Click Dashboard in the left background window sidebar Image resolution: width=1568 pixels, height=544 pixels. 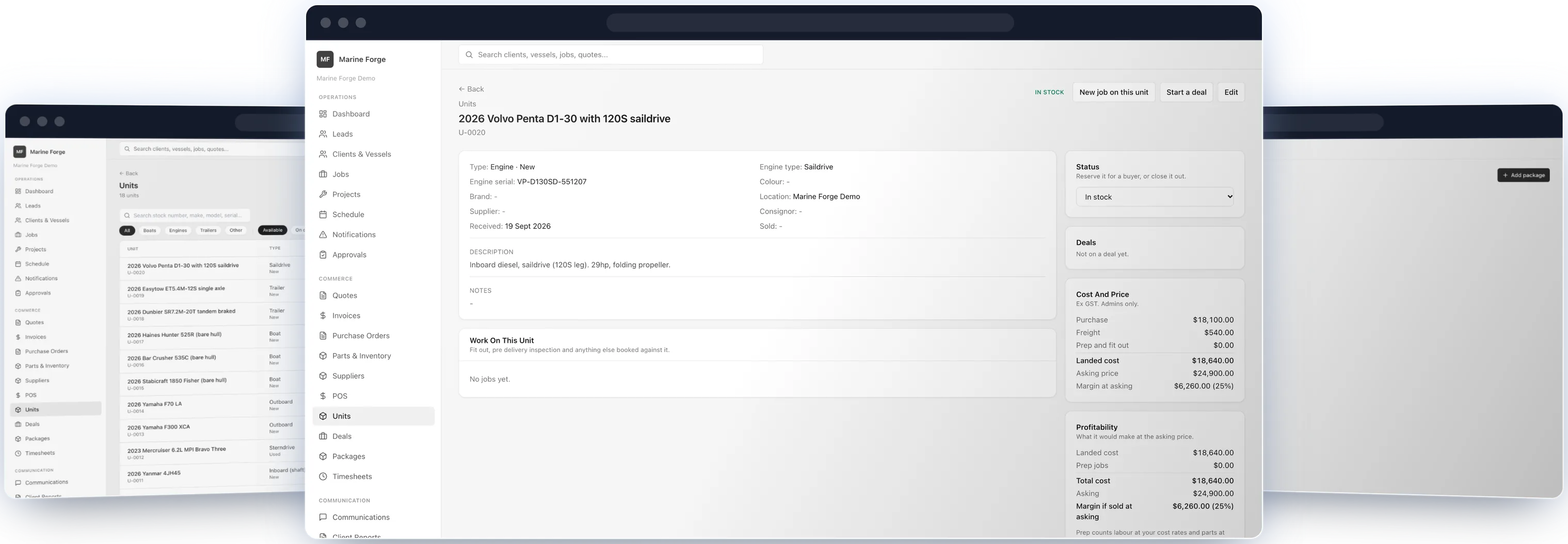[39, 191]
